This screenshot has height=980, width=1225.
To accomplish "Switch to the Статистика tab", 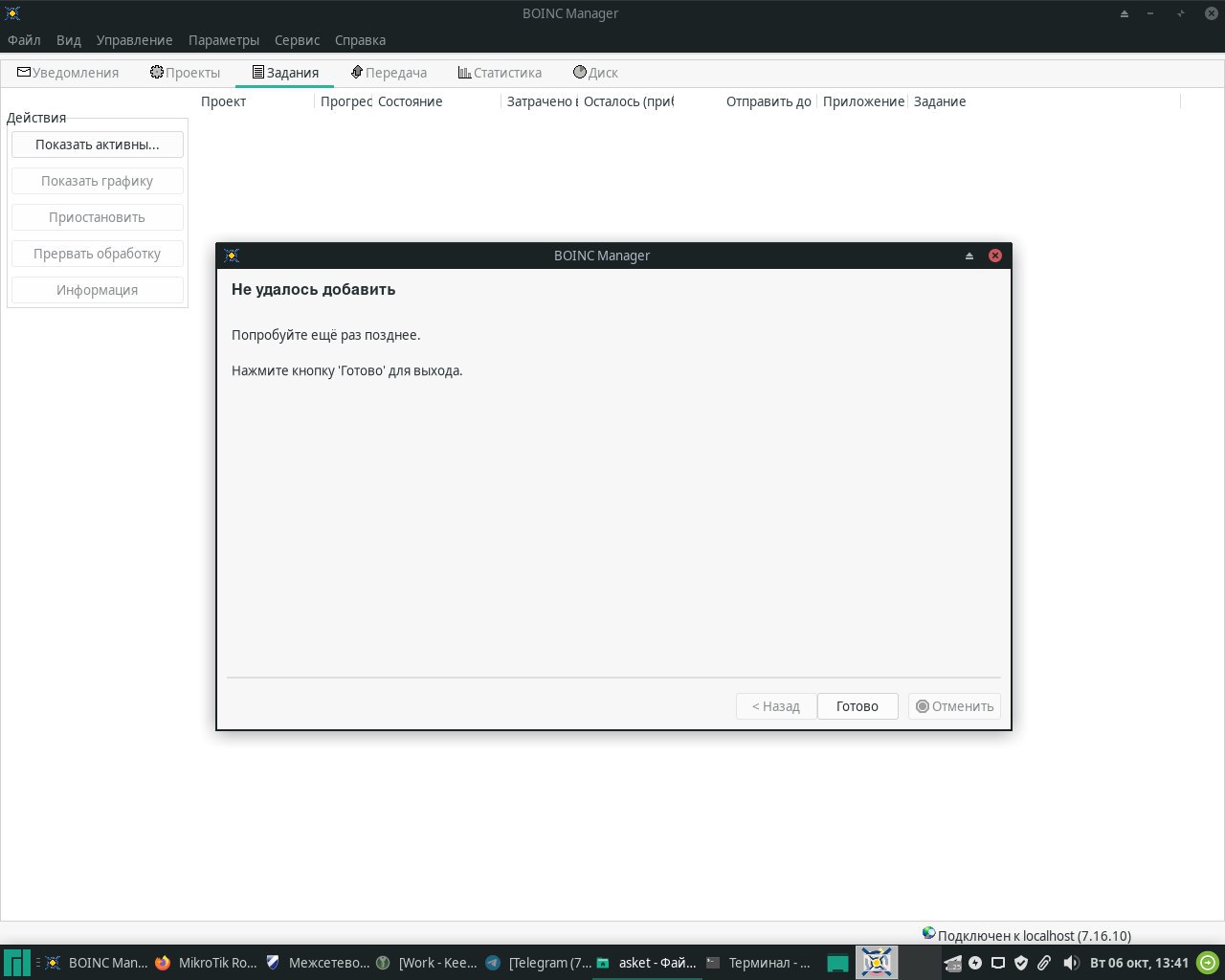I will [500, 73].
